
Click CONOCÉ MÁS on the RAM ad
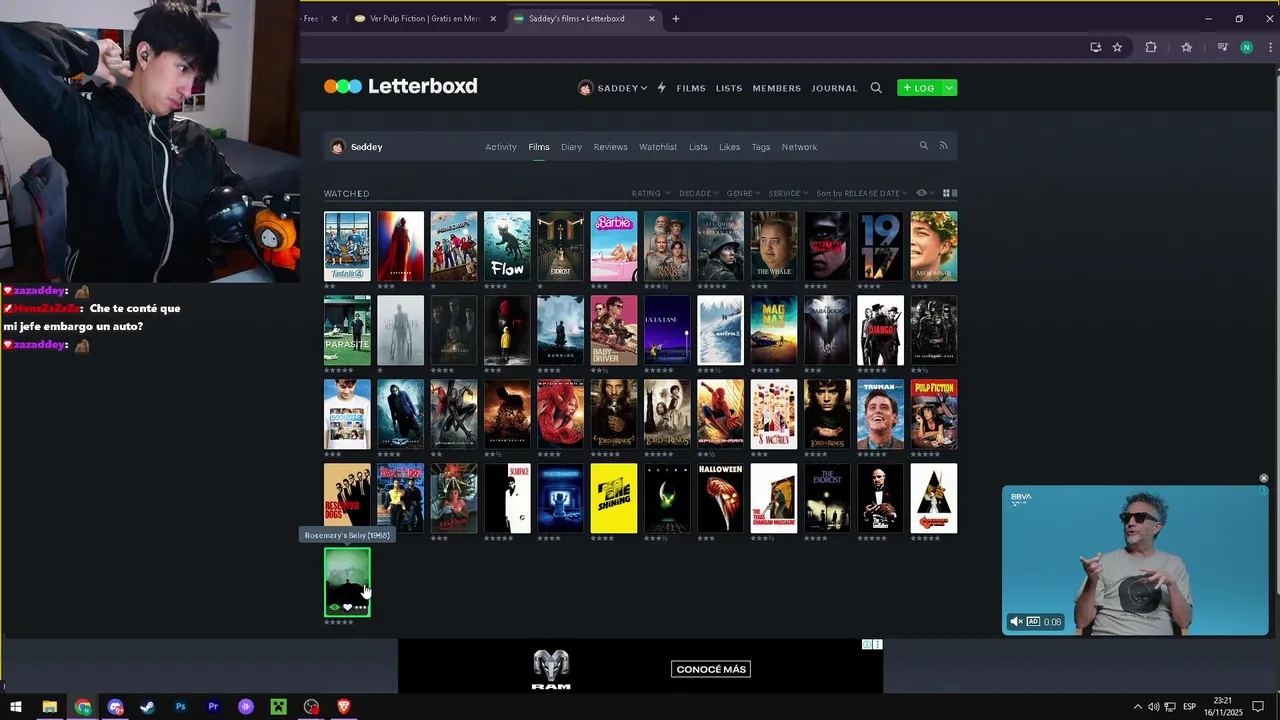point(711,669)
